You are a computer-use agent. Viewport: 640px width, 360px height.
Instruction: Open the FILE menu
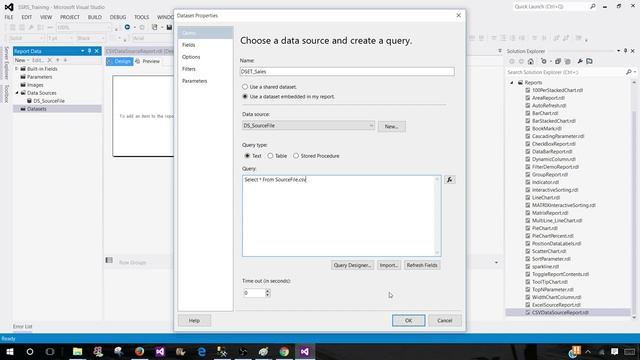click(x=9, y=17)
